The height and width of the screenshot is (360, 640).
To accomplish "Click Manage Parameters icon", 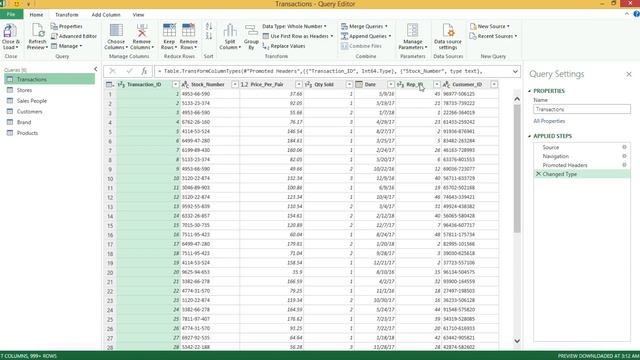I will (412, 31).
